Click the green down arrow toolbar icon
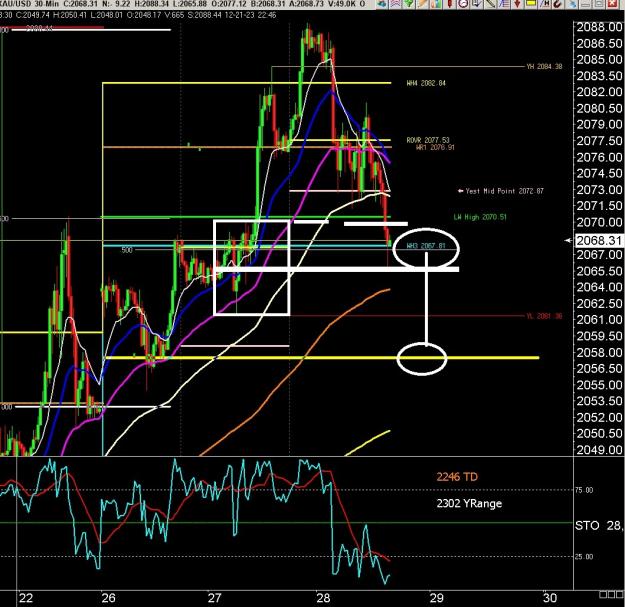The image size is (625, 607). tap(409, 4)
